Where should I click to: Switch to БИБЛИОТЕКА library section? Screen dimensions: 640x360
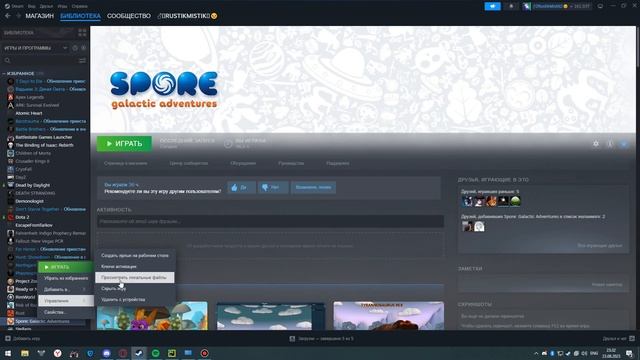tap(80, 16)
